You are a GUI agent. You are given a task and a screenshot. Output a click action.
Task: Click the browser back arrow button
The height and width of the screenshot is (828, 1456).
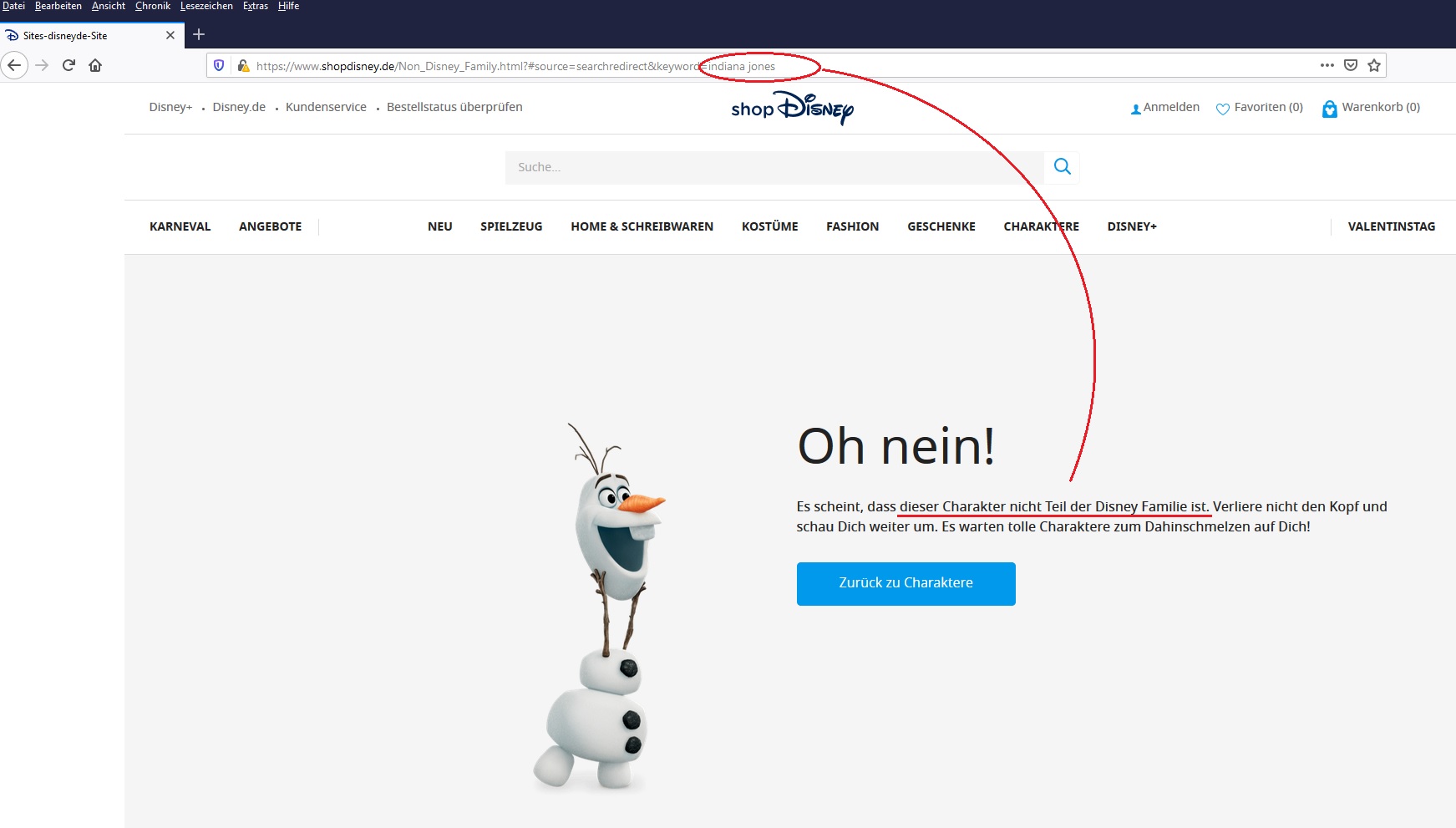point(14,65)
